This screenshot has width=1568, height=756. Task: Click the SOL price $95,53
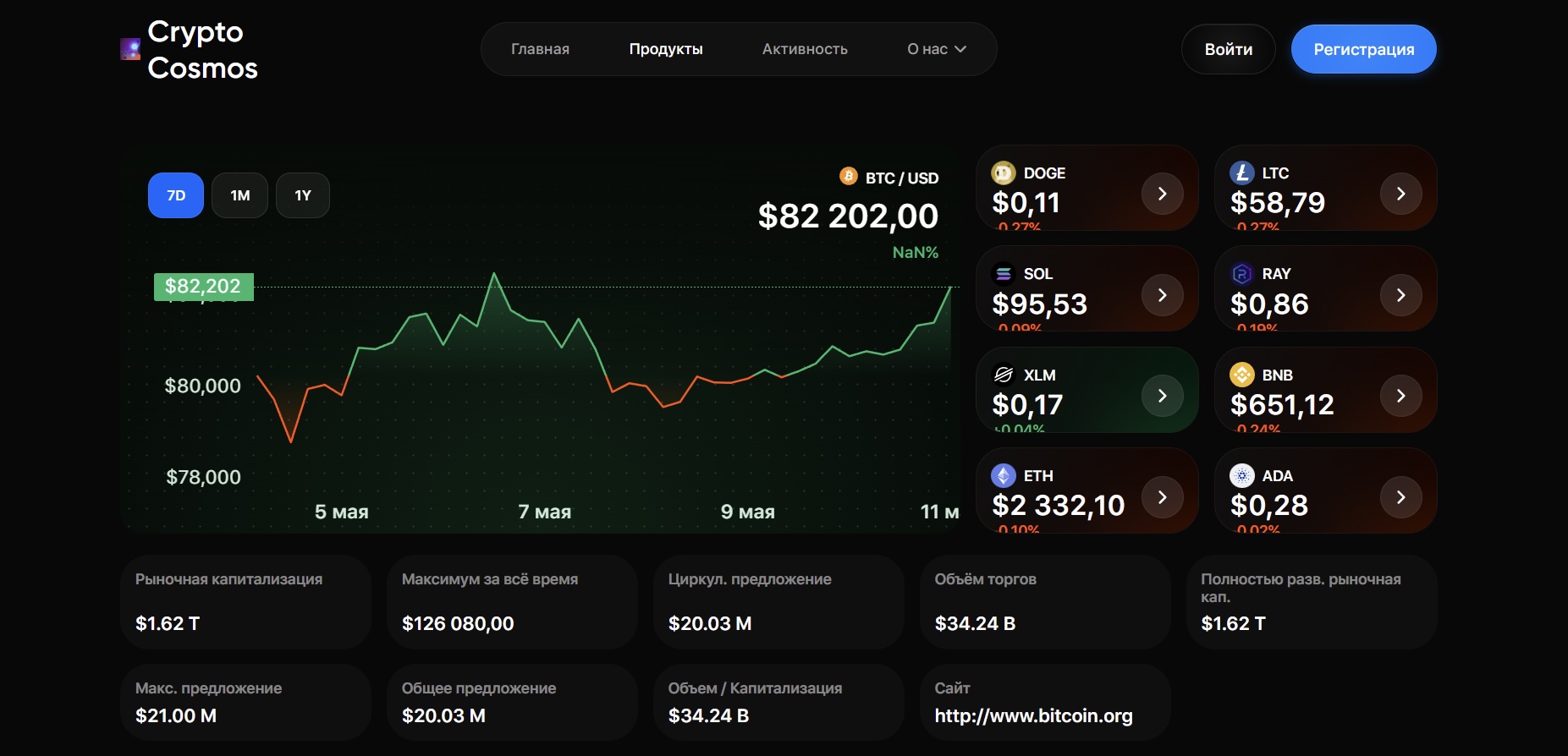pos(1039,304)
